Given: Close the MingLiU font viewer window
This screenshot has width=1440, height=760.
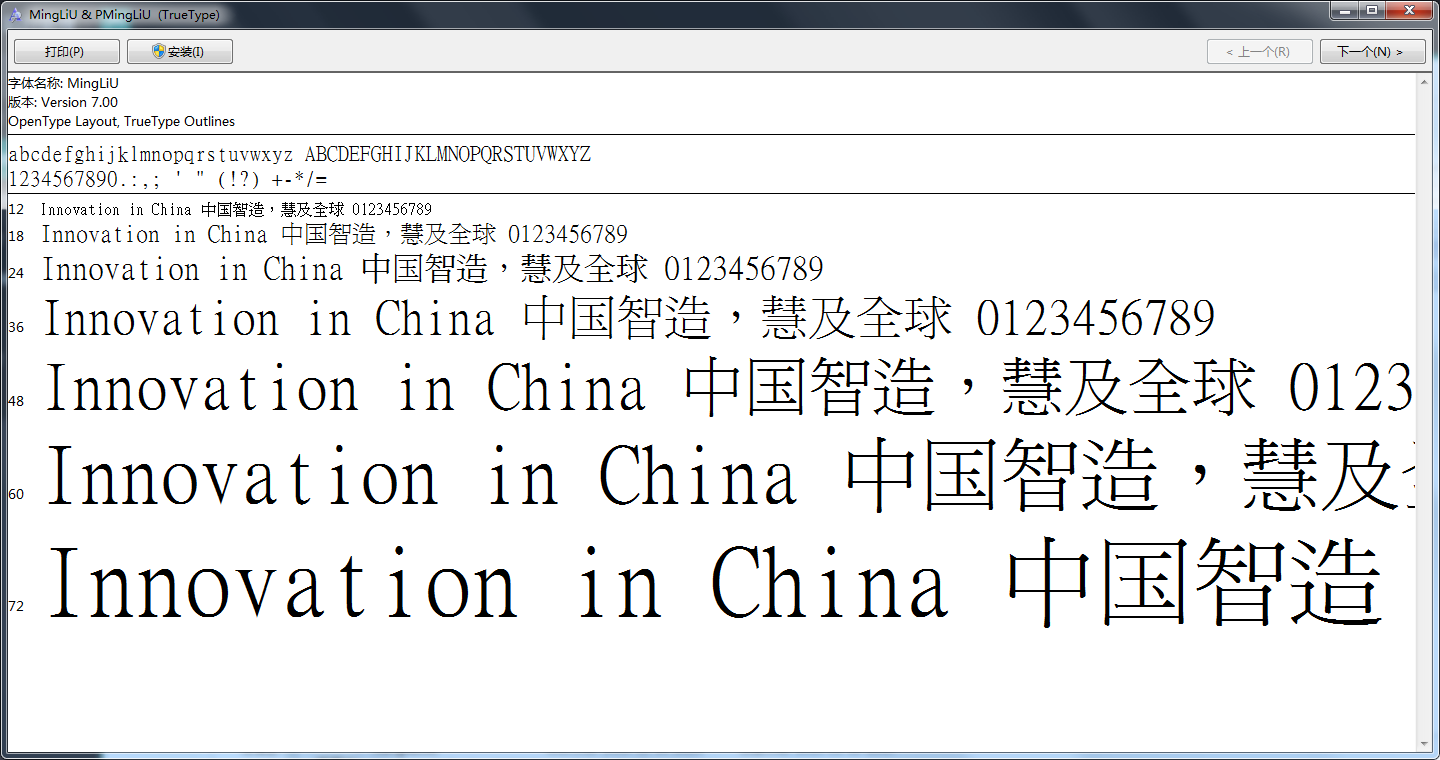Looking at the screenshot, I should (x=1410, y=10).
